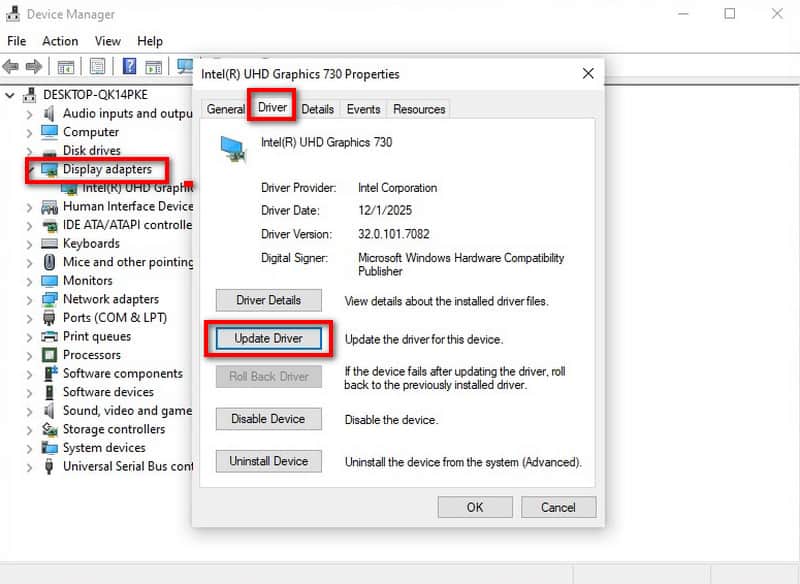The image size is (800, 584).
Task: Expand the Disk drives node
Action: pos(31,151)
